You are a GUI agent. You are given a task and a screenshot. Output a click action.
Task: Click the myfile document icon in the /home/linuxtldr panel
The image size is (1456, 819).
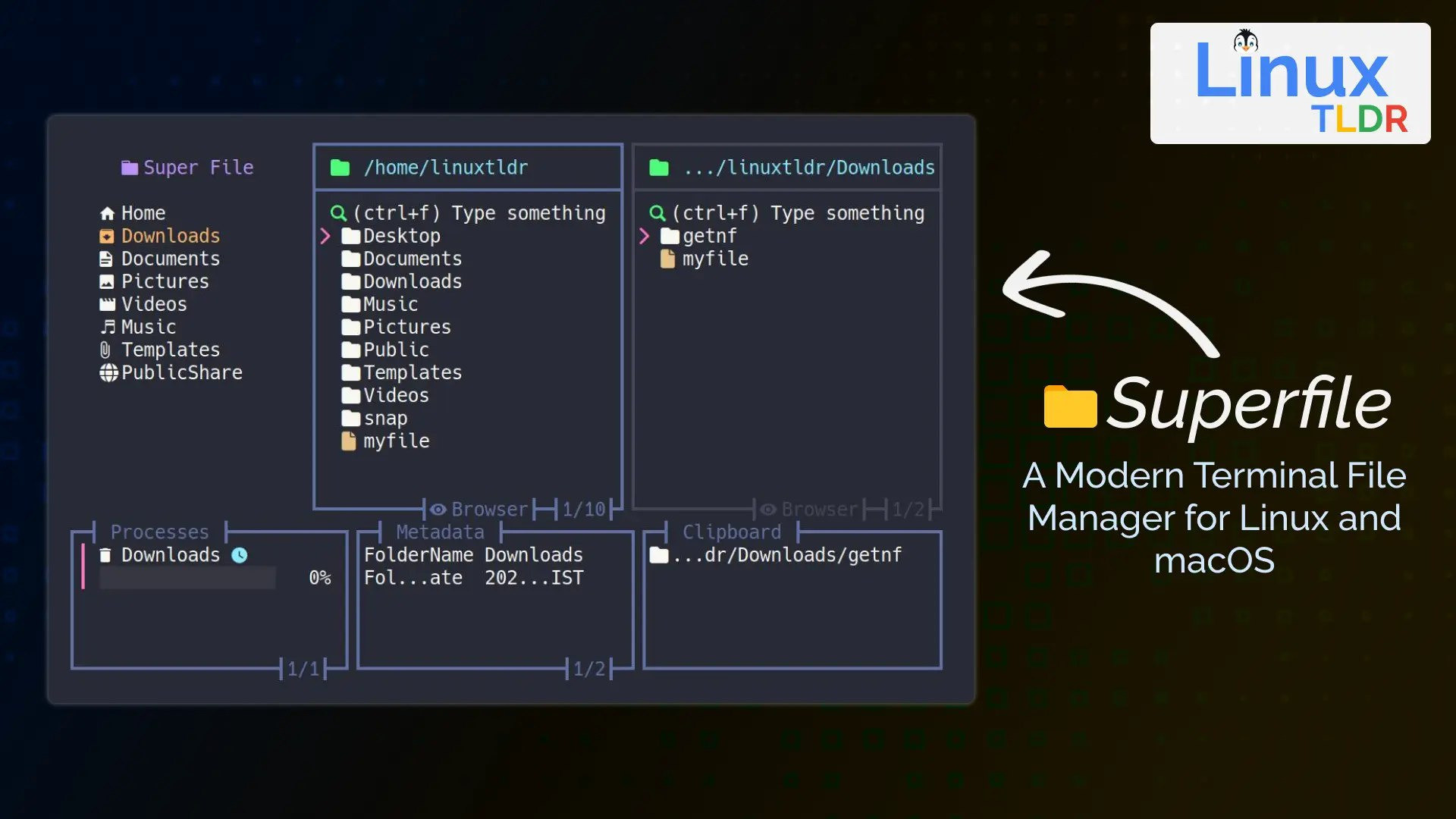pos(349,441)
